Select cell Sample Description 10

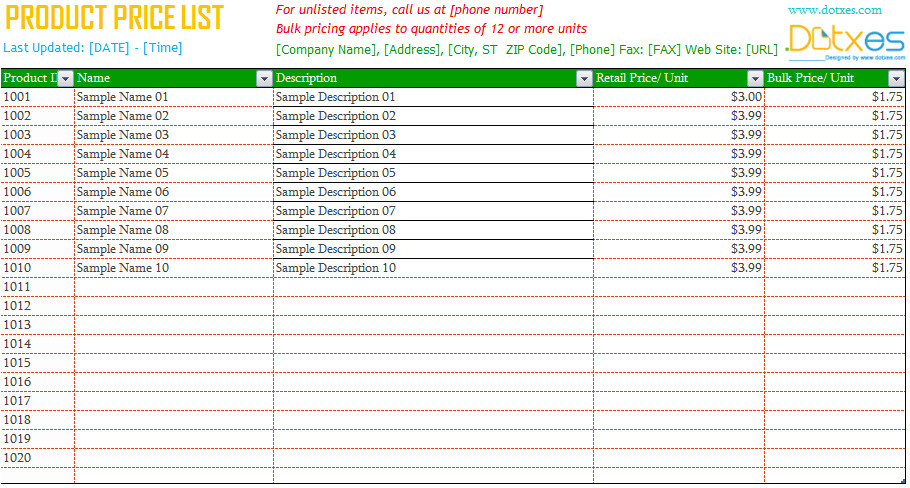pos(433,268)
